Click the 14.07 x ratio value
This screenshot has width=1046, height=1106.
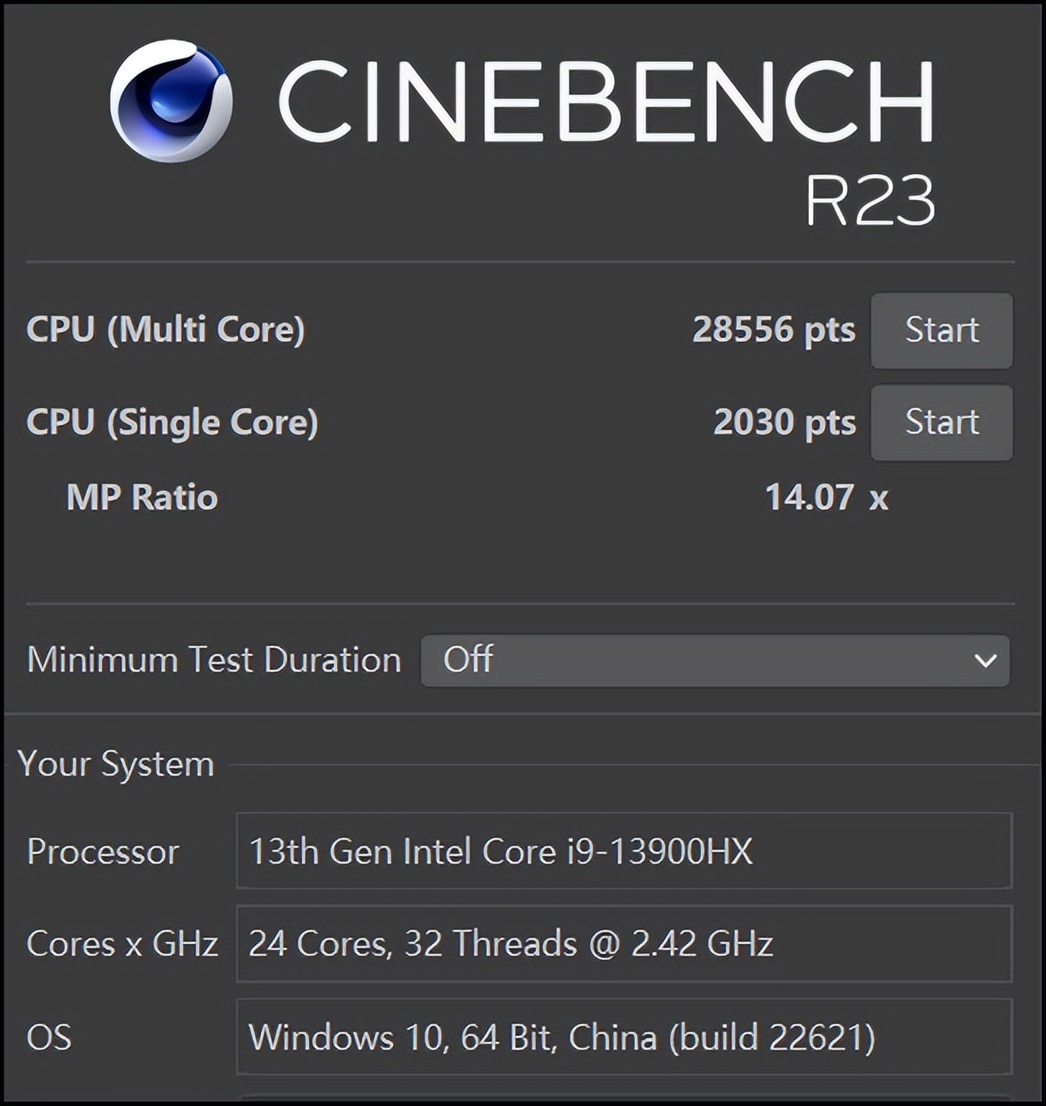(826, 497)
